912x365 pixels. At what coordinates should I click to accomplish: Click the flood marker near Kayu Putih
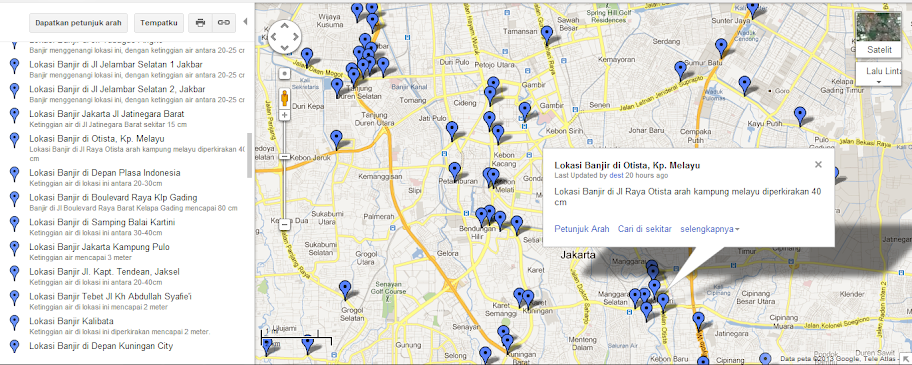tap(800, 116)
